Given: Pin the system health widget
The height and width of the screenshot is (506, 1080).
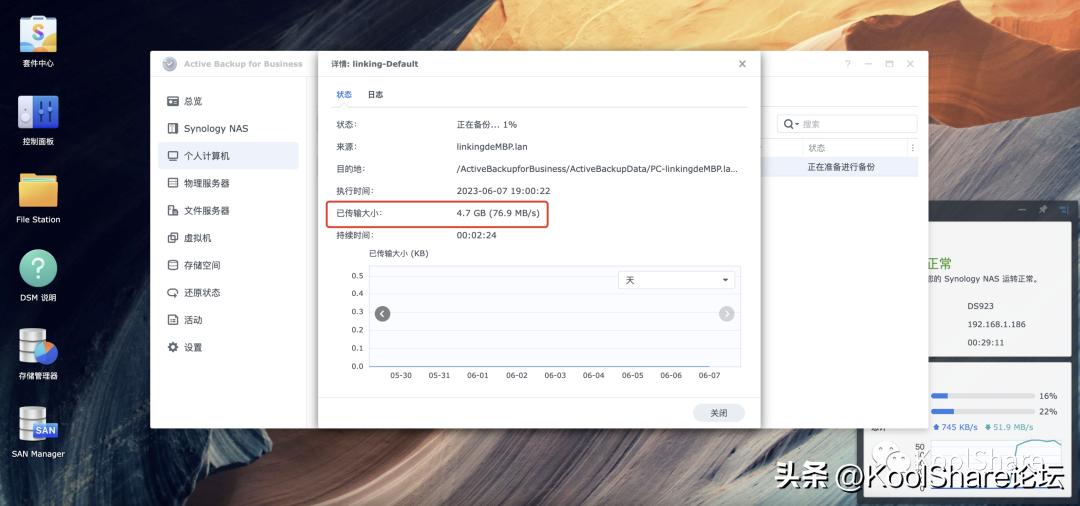Looking at the screenshot, I should [1043, 209].
